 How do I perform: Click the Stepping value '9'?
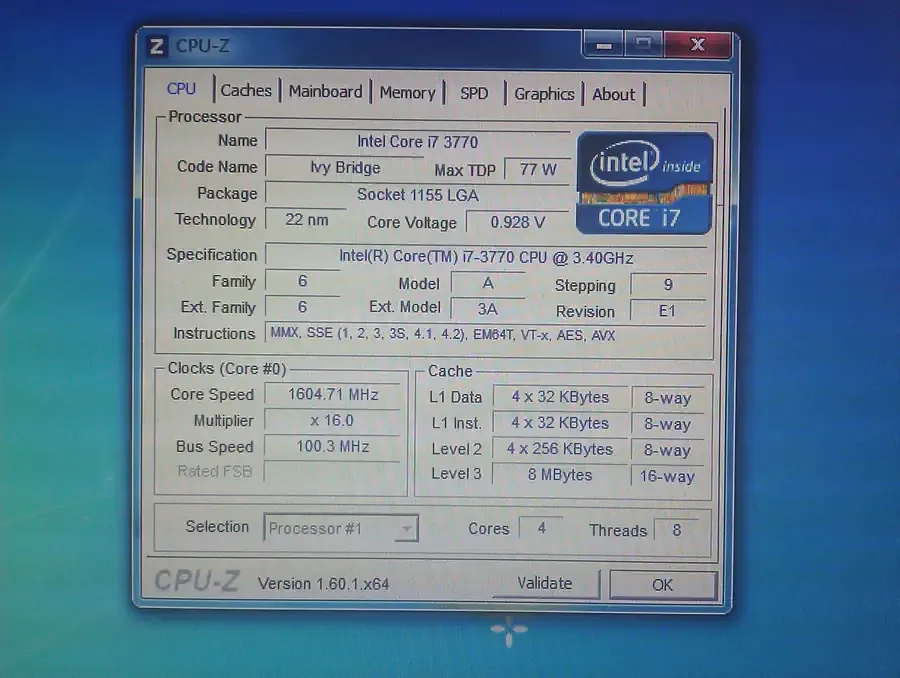(668, 285)
